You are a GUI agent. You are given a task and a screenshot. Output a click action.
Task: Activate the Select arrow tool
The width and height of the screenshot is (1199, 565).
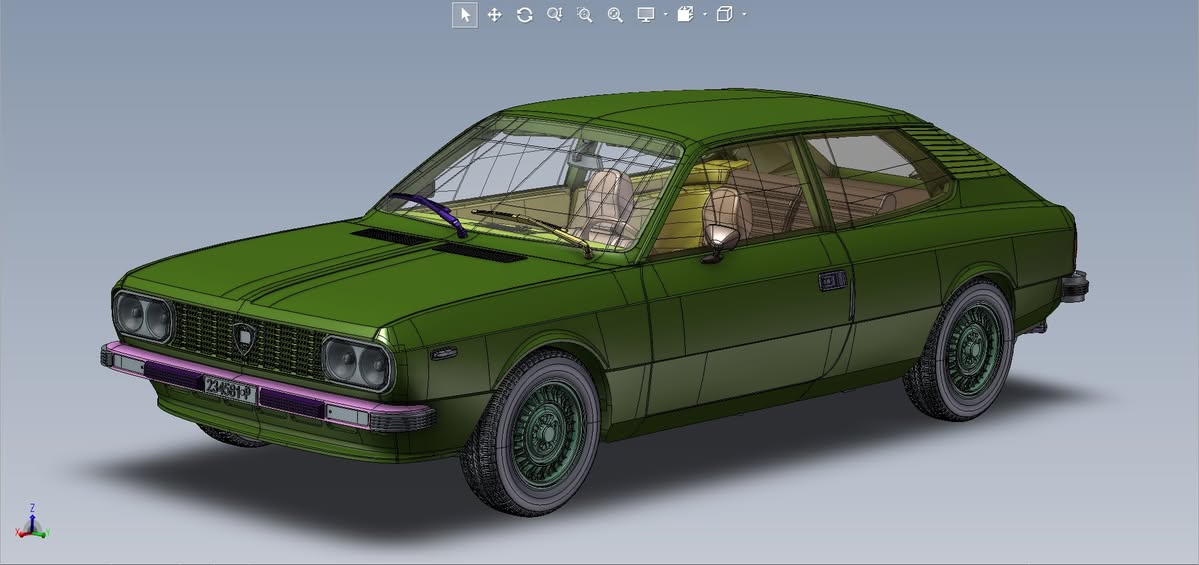click(x=465, y=15)
